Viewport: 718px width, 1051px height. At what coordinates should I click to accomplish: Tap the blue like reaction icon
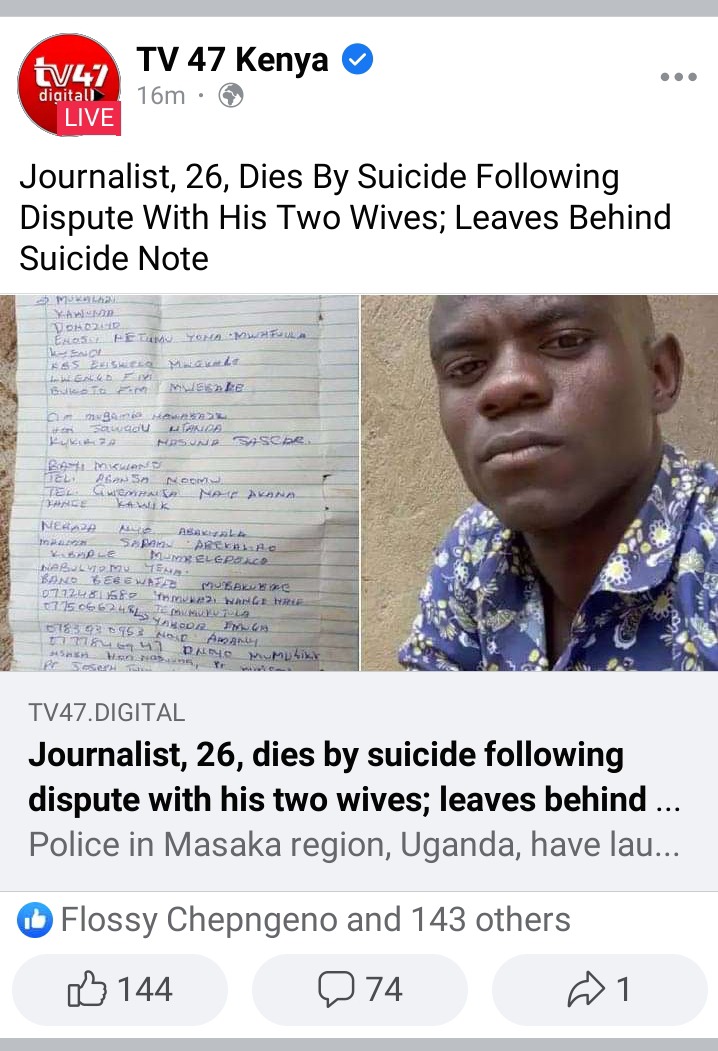[x=35, y=920]
